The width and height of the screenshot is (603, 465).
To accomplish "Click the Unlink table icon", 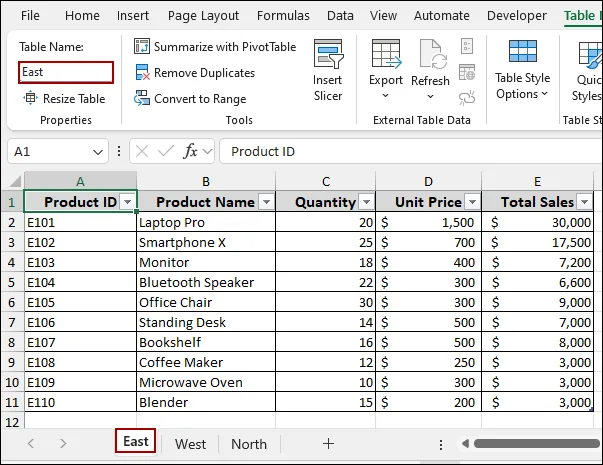I will (467, 98).
